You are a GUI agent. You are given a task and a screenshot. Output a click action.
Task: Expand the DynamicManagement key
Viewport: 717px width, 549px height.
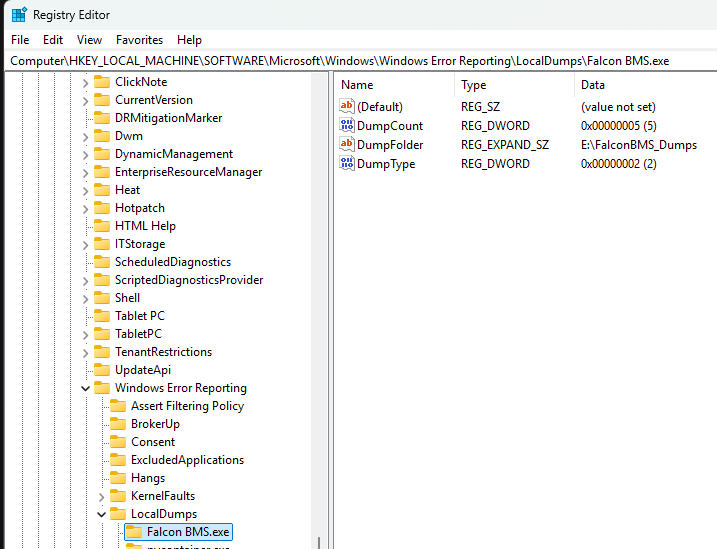(x=86, y=155)
